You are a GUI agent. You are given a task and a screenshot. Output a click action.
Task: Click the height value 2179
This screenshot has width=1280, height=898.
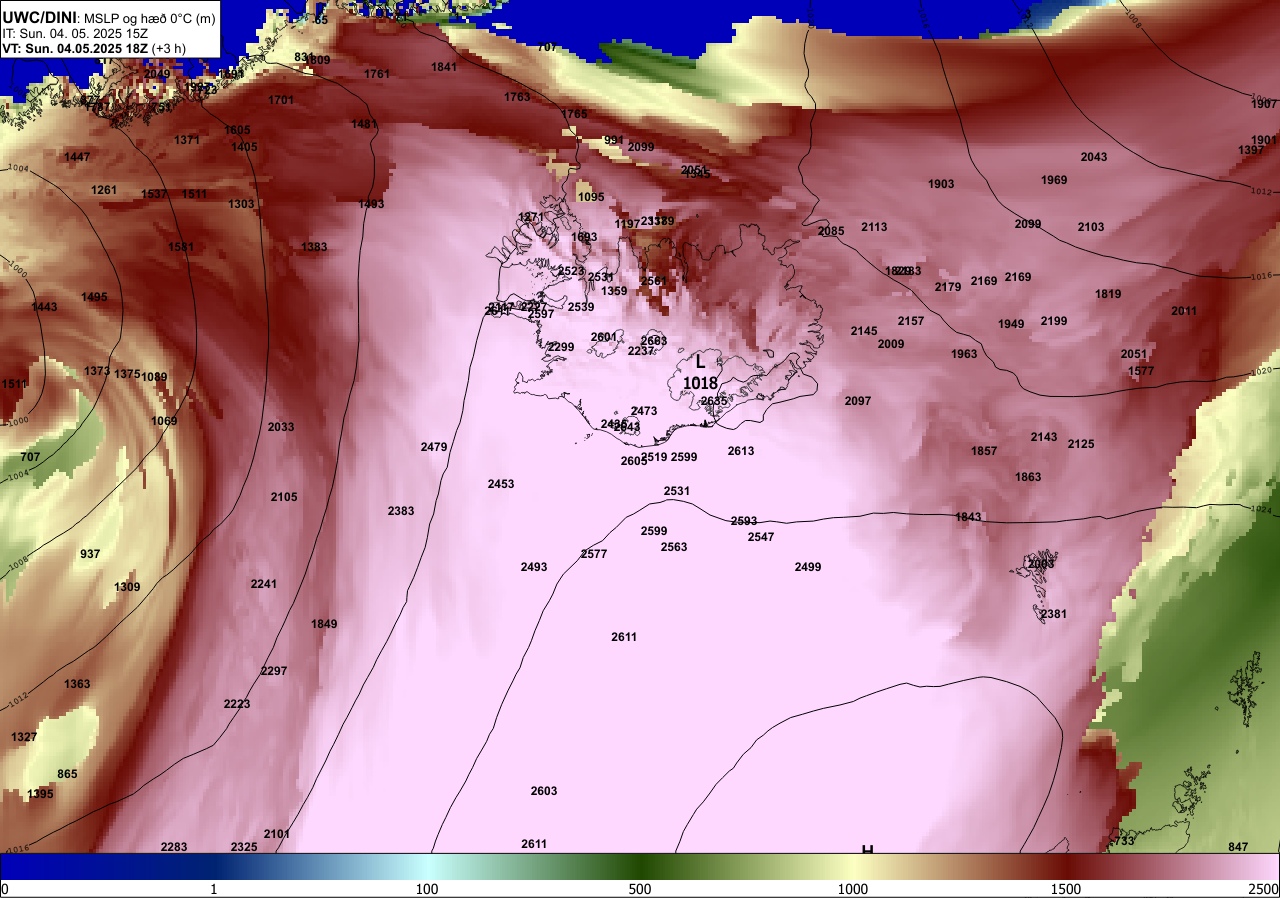tap(948, 287)
